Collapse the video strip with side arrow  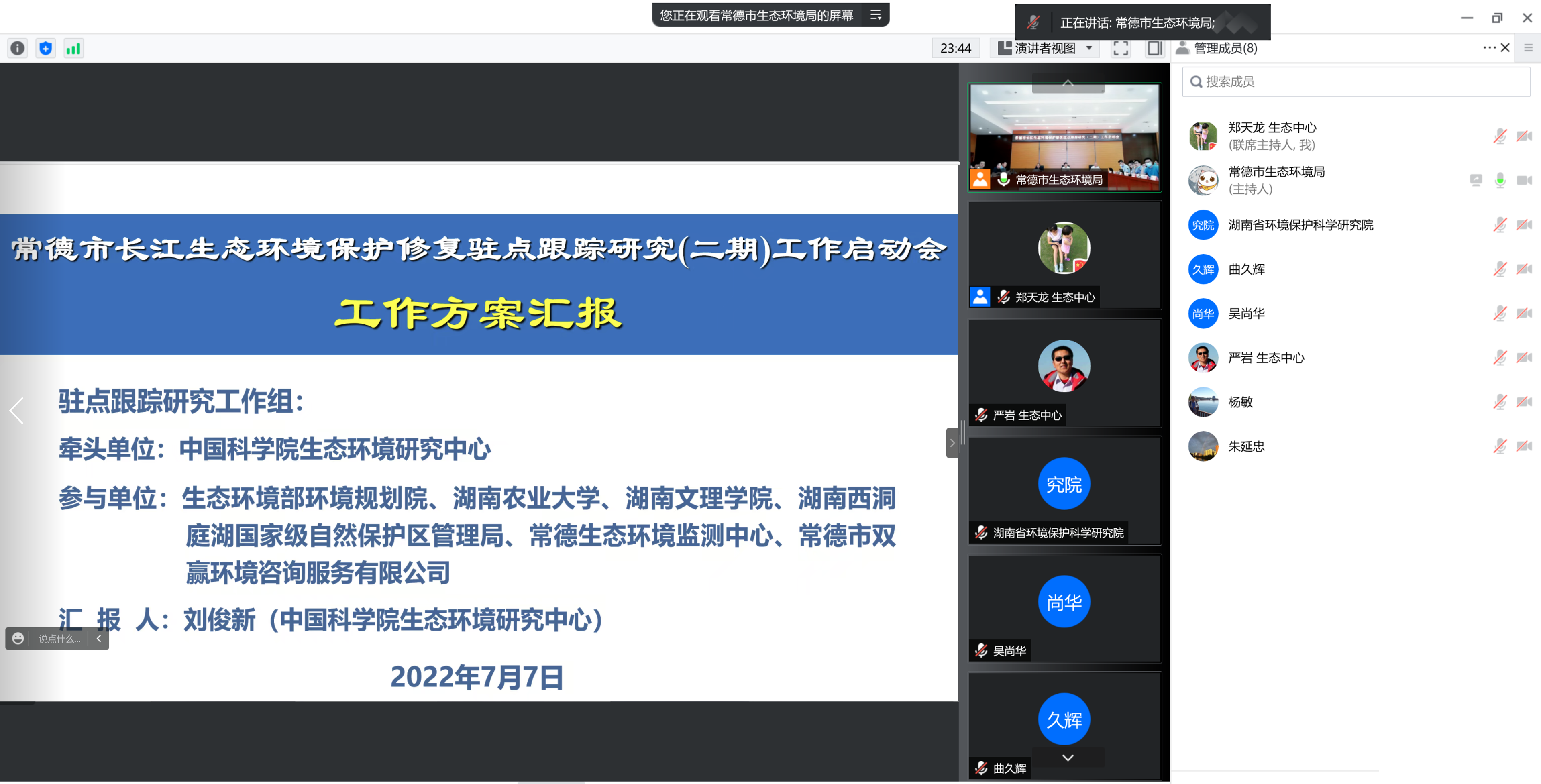(x=952, y=443)
